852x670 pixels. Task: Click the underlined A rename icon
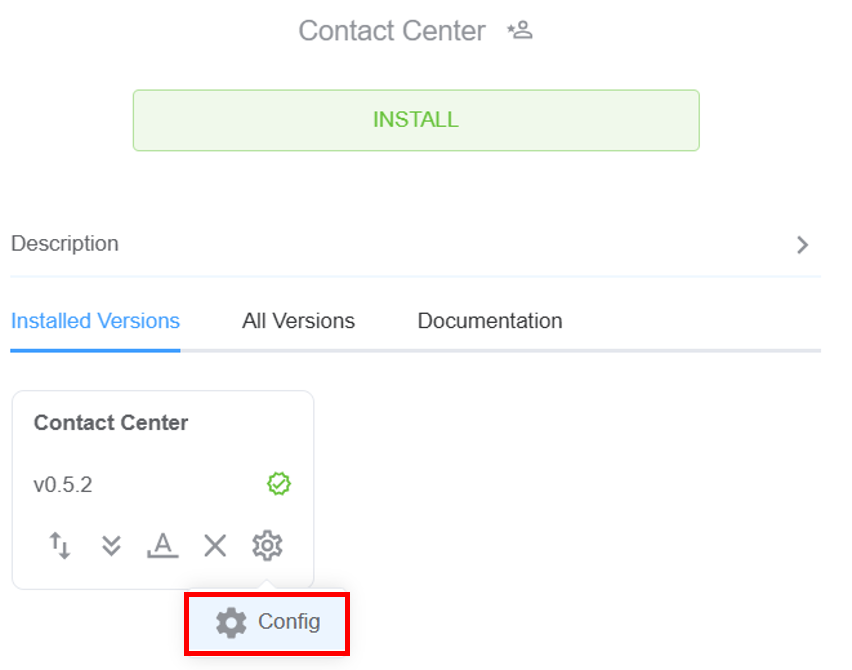[x=162, y=545]
